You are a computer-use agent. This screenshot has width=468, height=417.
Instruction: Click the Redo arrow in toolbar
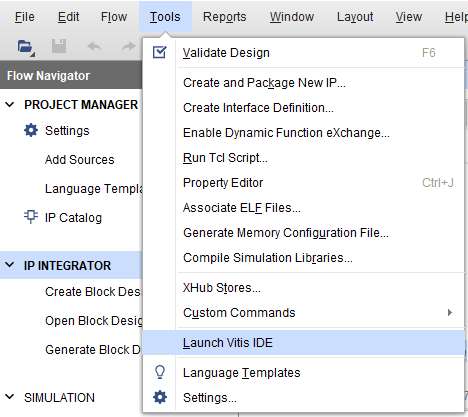coord(129,46)
